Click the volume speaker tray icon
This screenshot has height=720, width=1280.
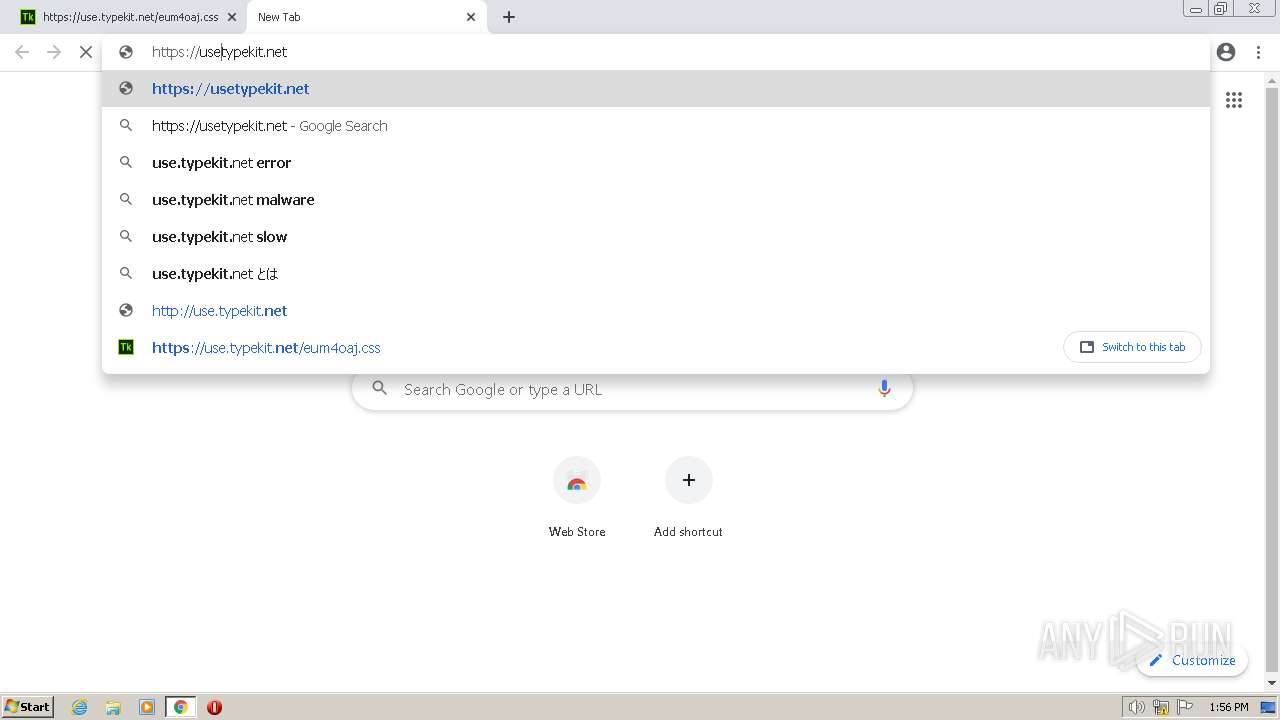coord(1137,707)
